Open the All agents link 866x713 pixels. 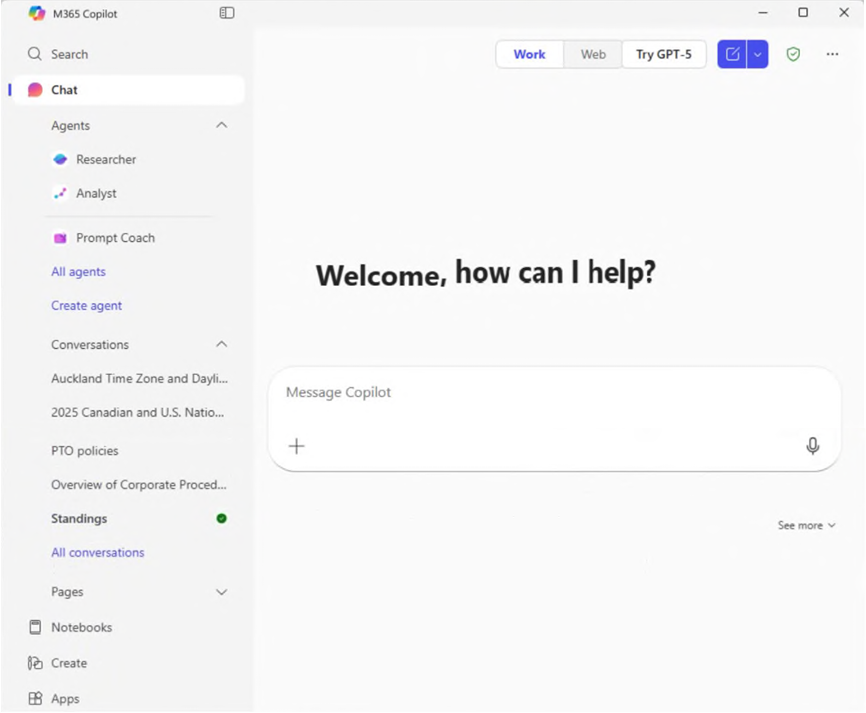(78, 272)
